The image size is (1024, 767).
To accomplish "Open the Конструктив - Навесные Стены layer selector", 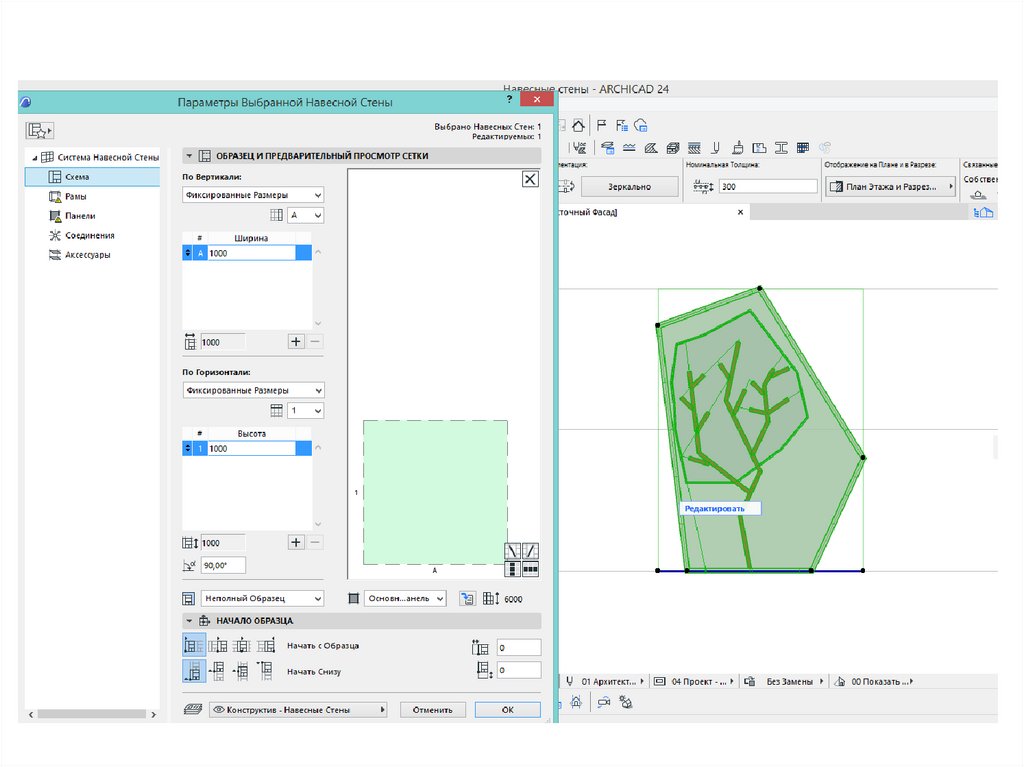I will click(297, 709).
